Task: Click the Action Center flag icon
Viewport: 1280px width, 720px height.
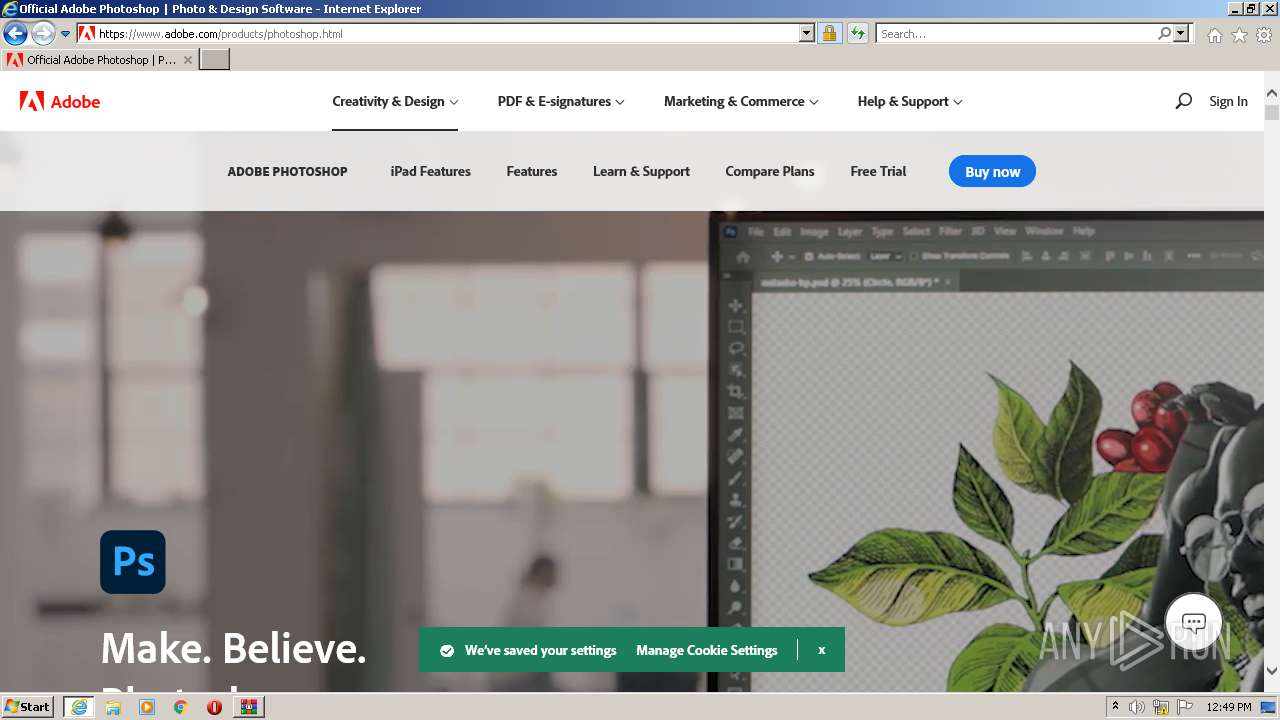Action: [x=1185, y=707]
